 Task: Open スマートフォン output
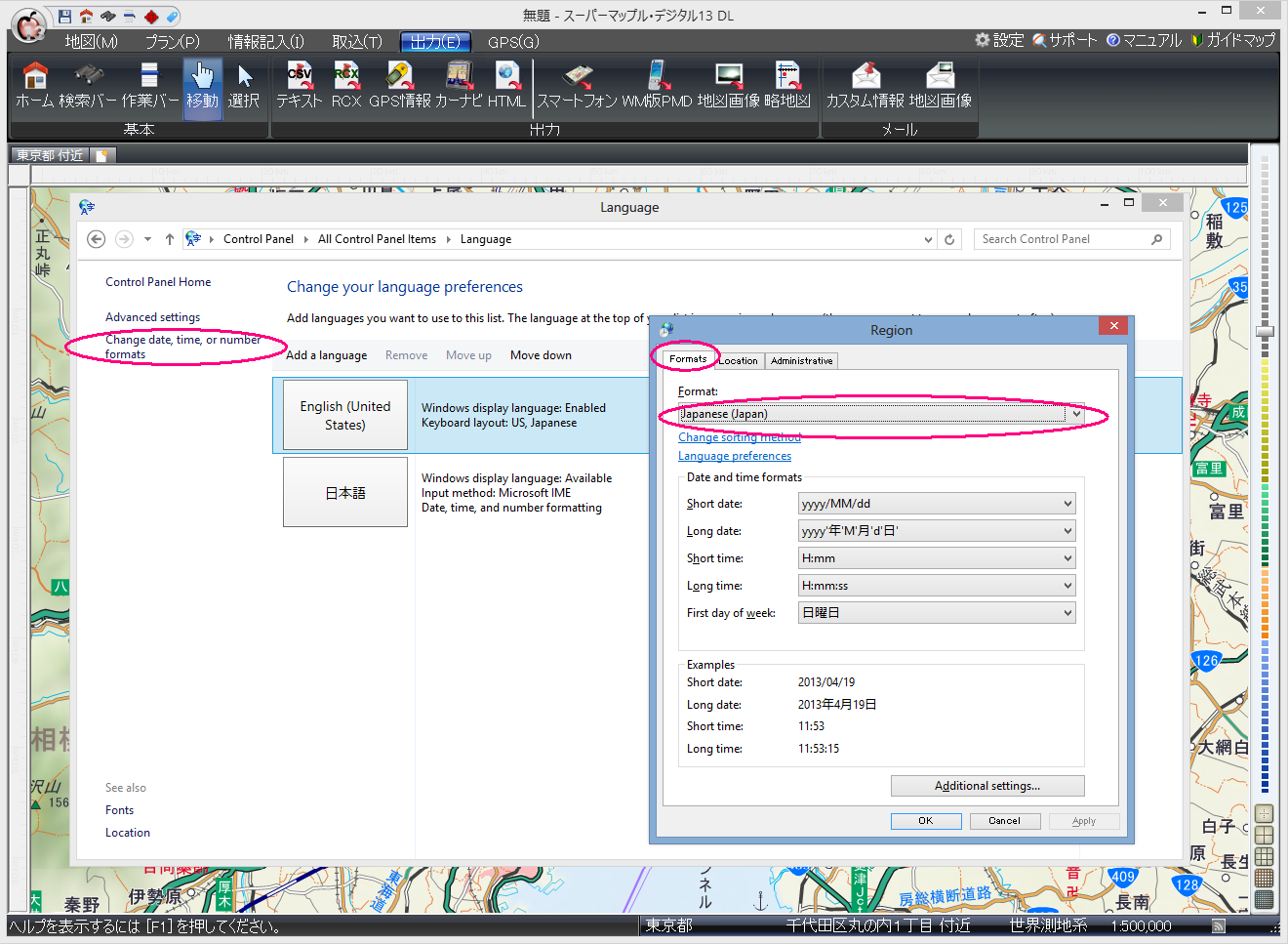pyautogui.click(x=578, y=85)
